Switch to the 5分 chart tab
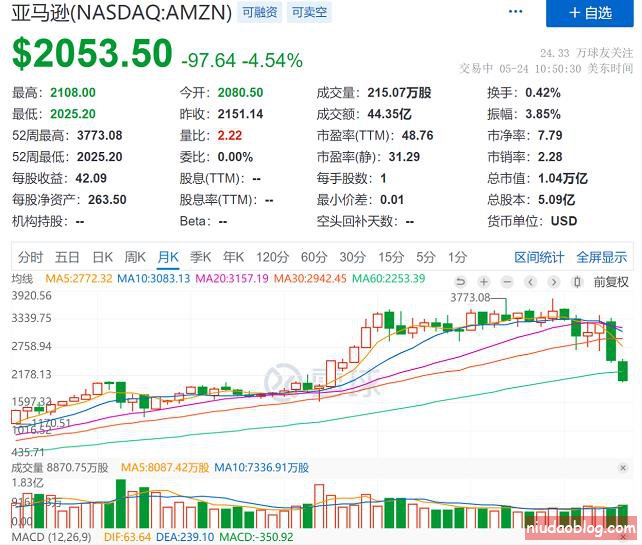Viewport: 642px width, 545px height. coord(426,257)
